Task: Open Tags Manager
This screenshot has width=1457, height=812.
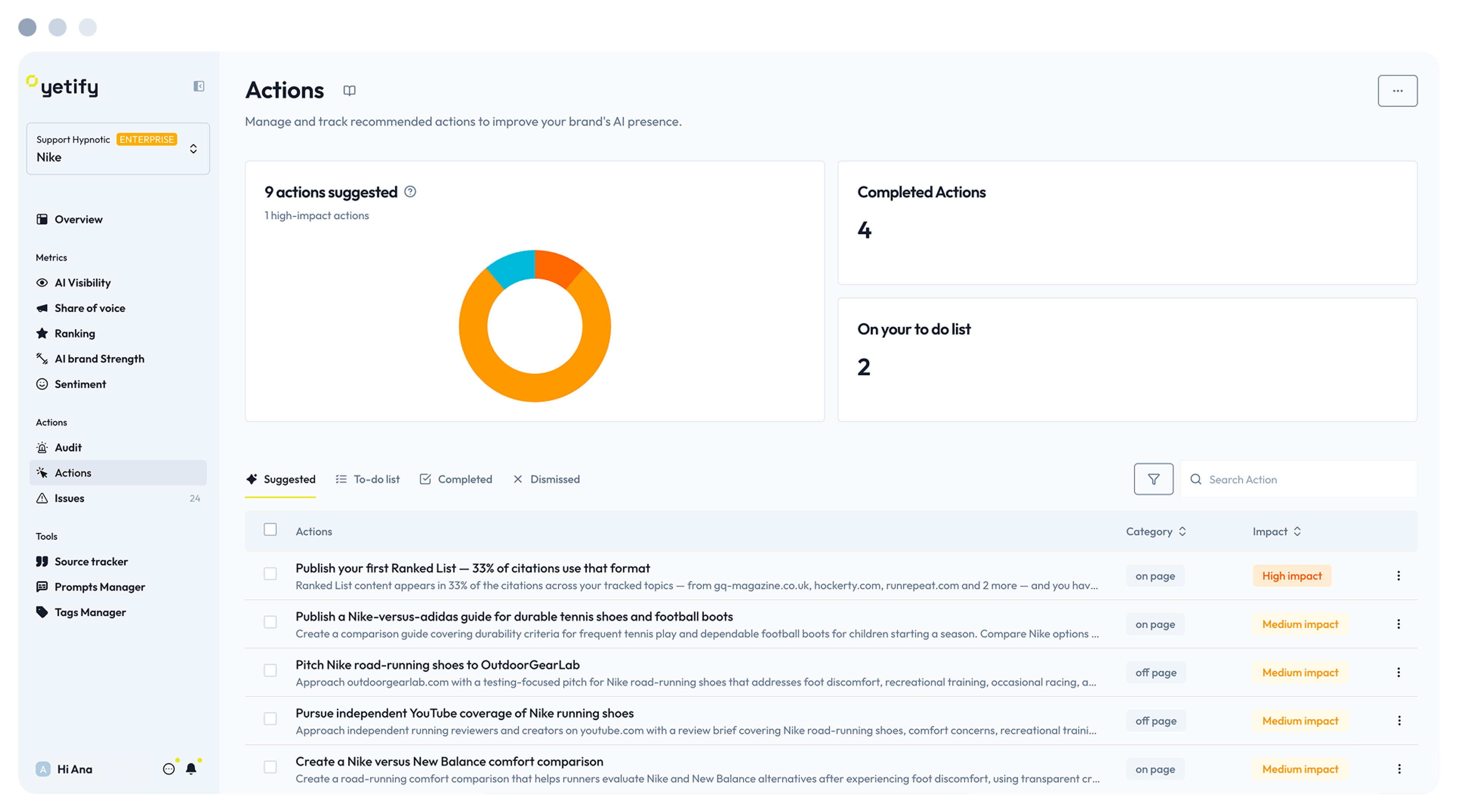Action: click(x=118, y=613)
